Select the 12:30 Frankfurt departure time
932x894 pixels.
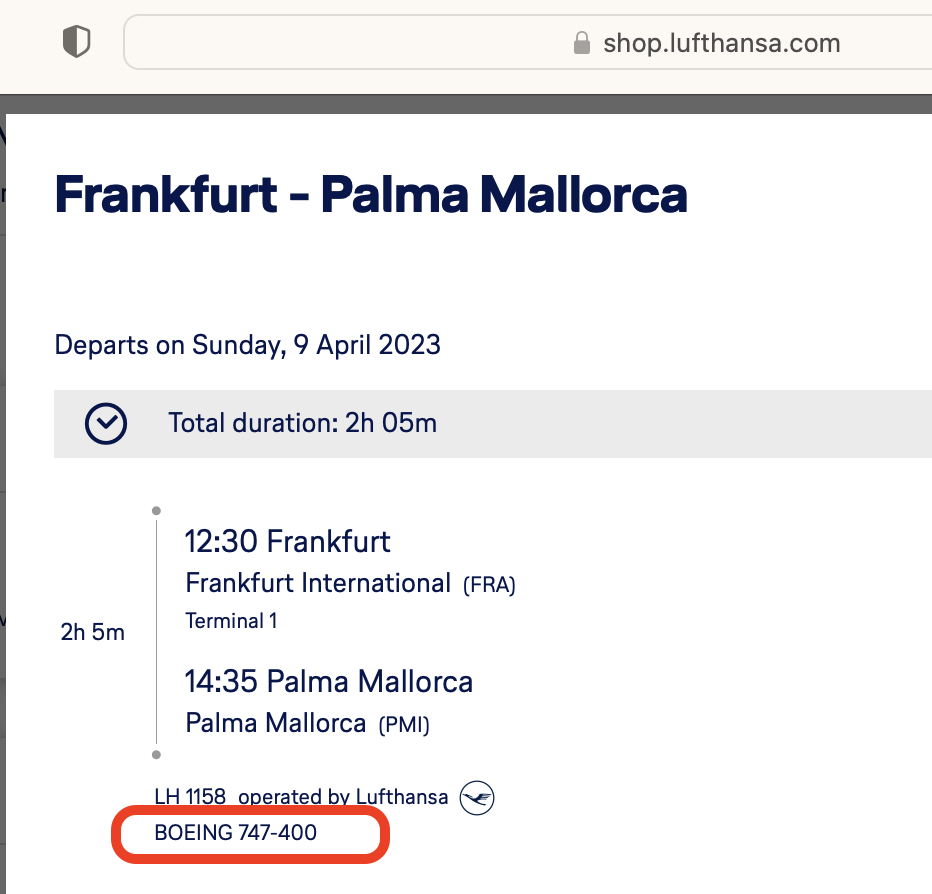[x=287, y=542]
